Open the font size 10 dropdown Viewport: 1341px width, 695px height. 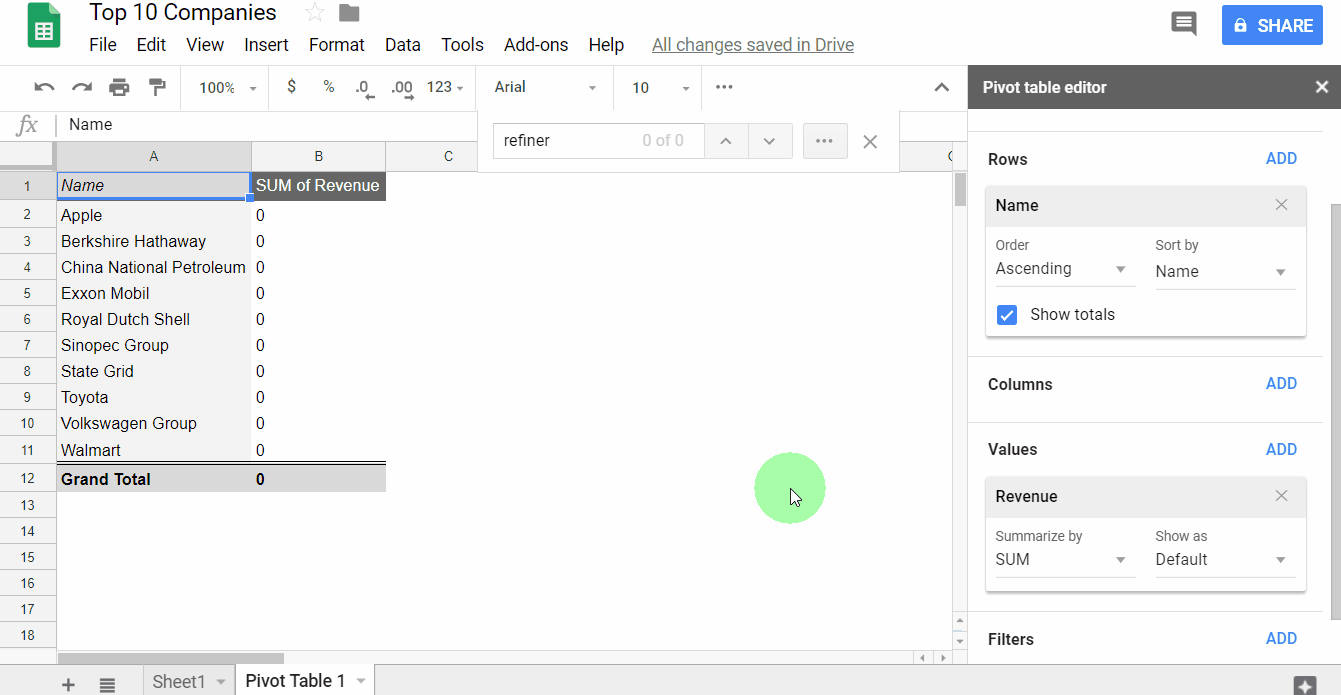click(660, 88)
